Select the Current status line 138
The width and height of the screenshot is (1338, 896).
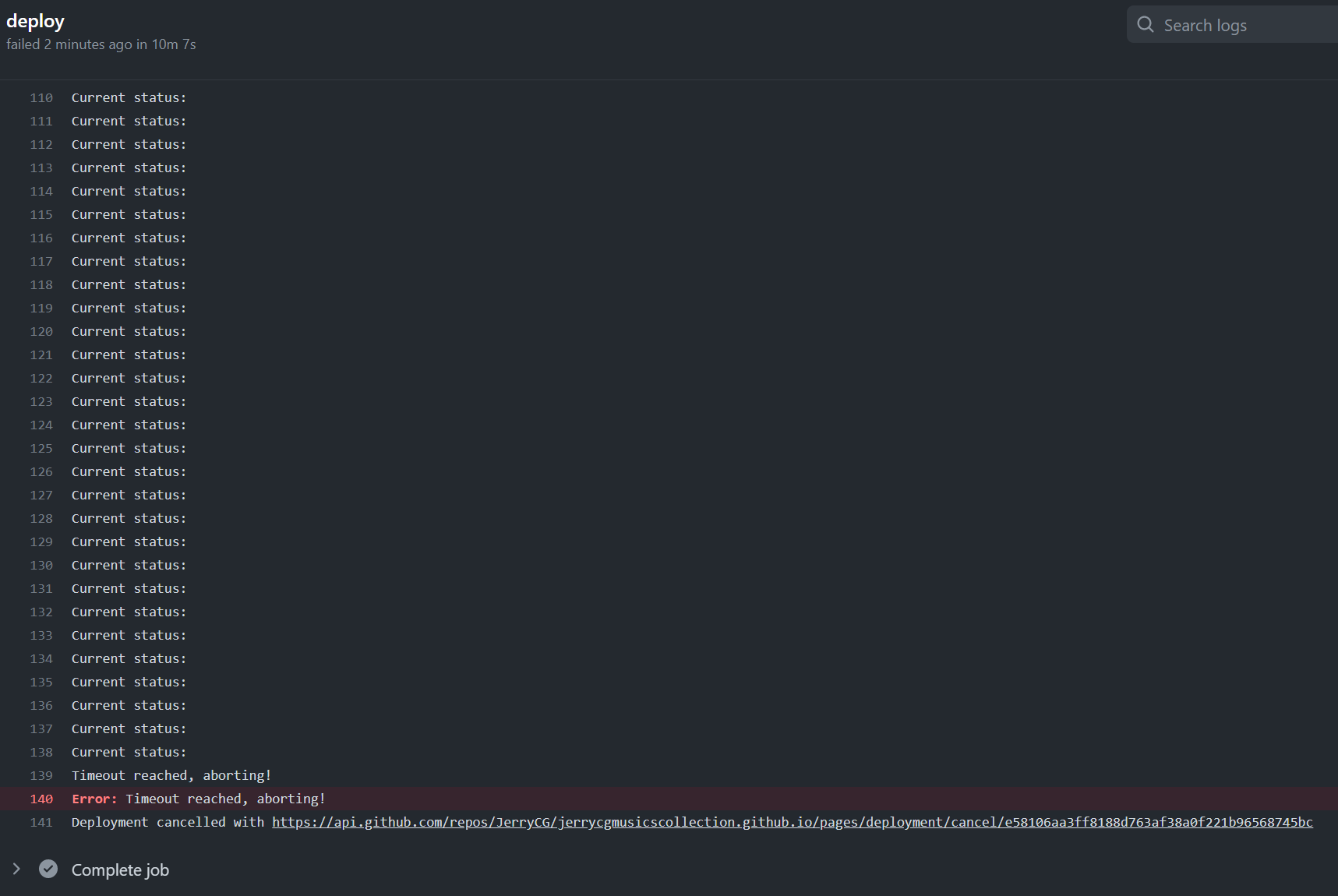tap(129, 752)
